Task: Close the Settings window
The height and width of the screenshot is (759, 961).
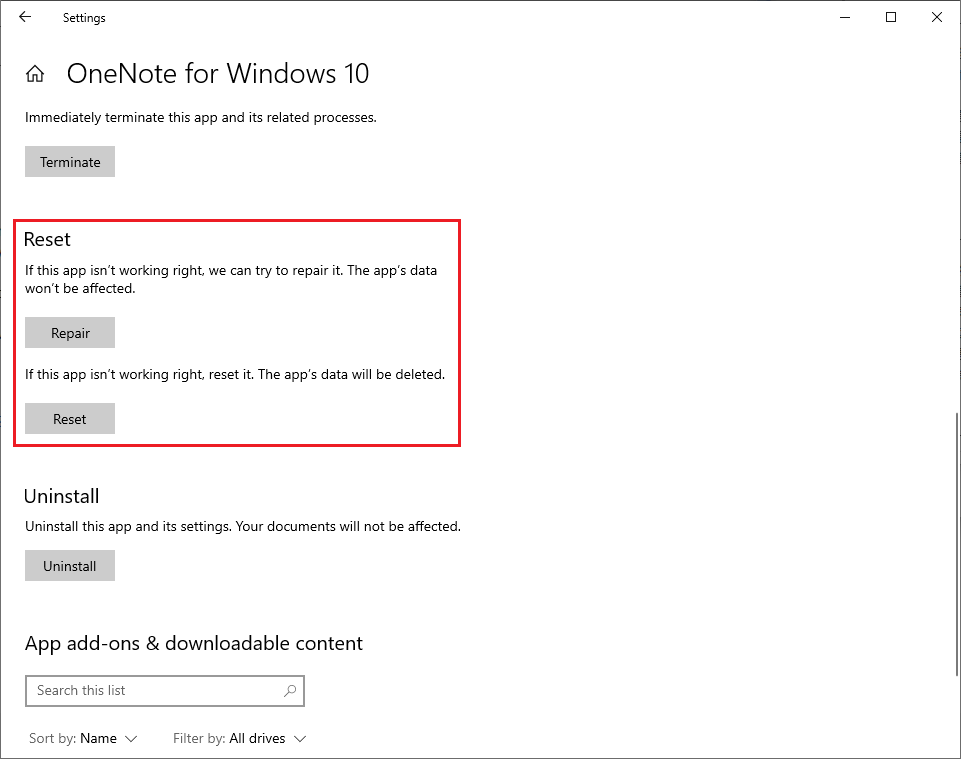Action: [936, 17]
